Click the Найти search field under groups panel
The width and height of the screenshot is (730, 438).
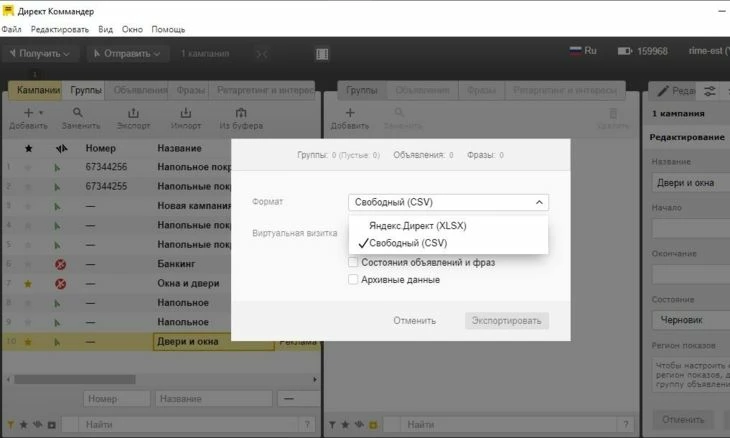[x=509, y=425]
